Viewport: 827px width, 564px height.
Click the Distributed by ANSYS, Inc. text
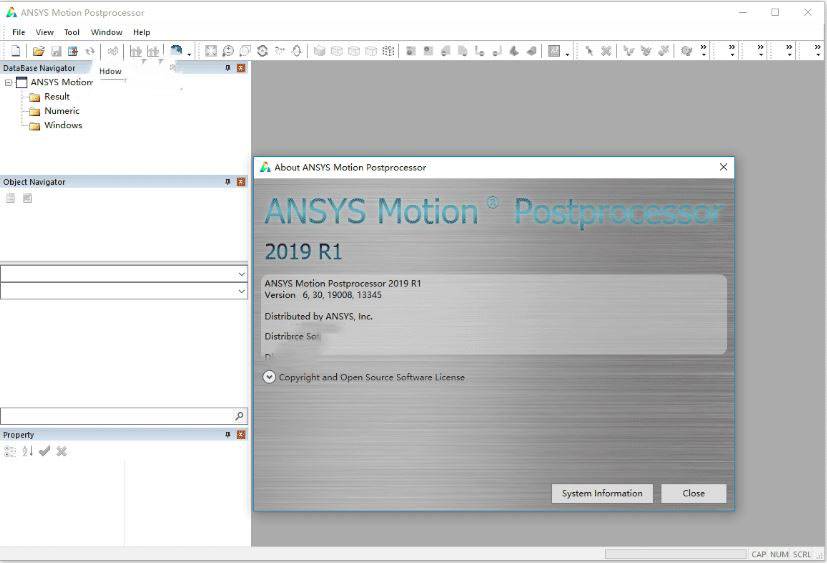[x=319, y=317]
